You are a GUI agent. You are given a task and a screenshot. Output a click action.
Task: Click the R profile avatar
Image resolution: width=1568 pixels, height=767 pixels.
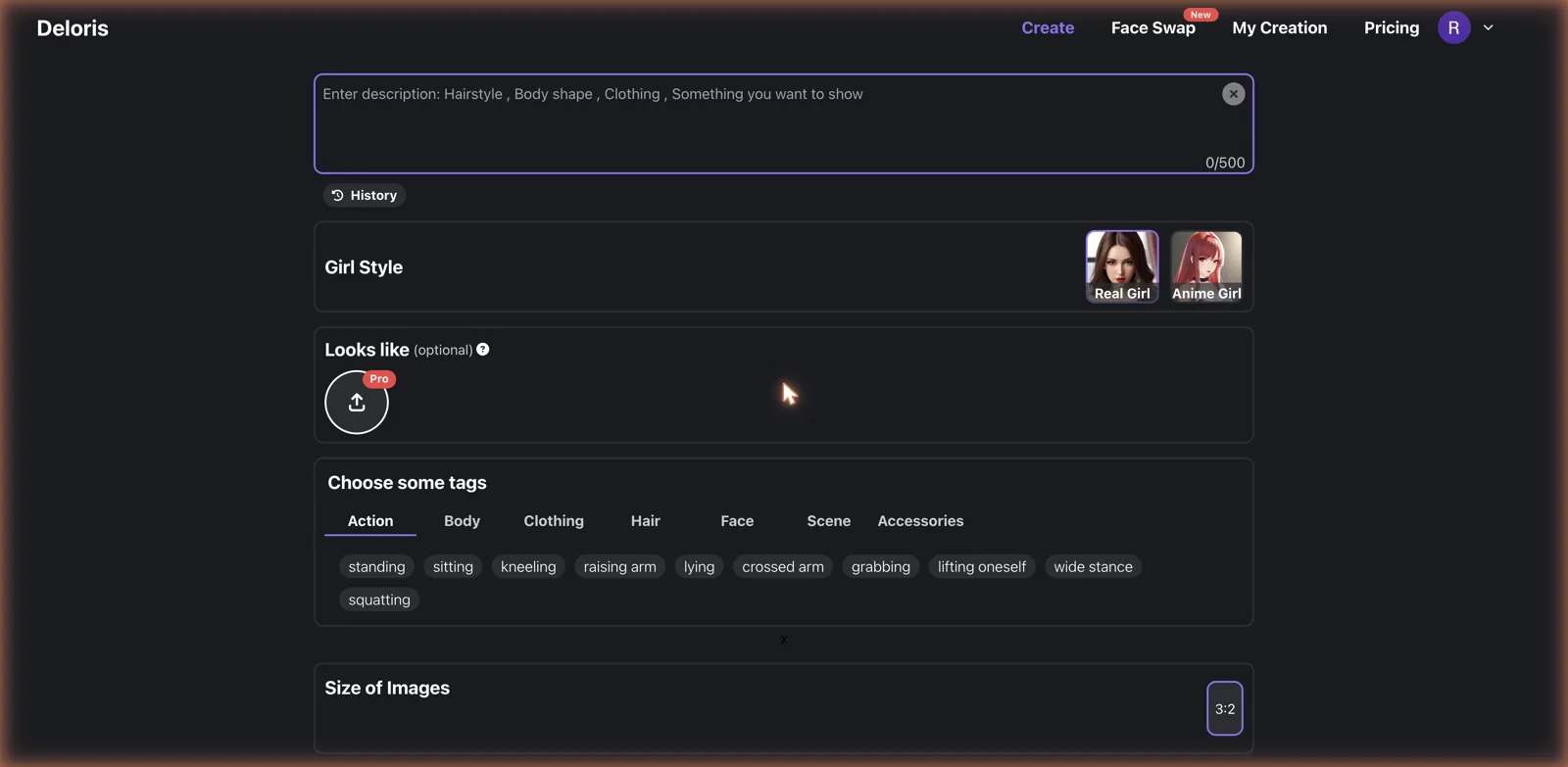tap(1453, 27)
